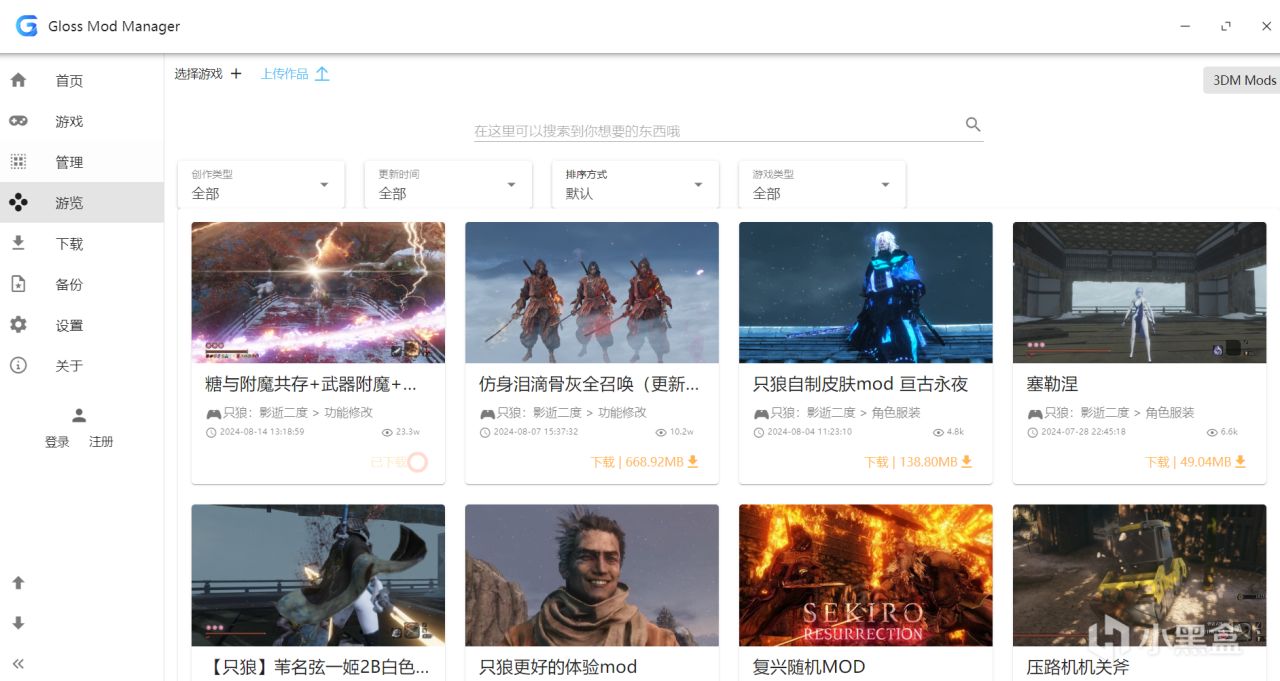1280x681 pixels.
Task: Click the 登录 login link
Action: point(57,441)
